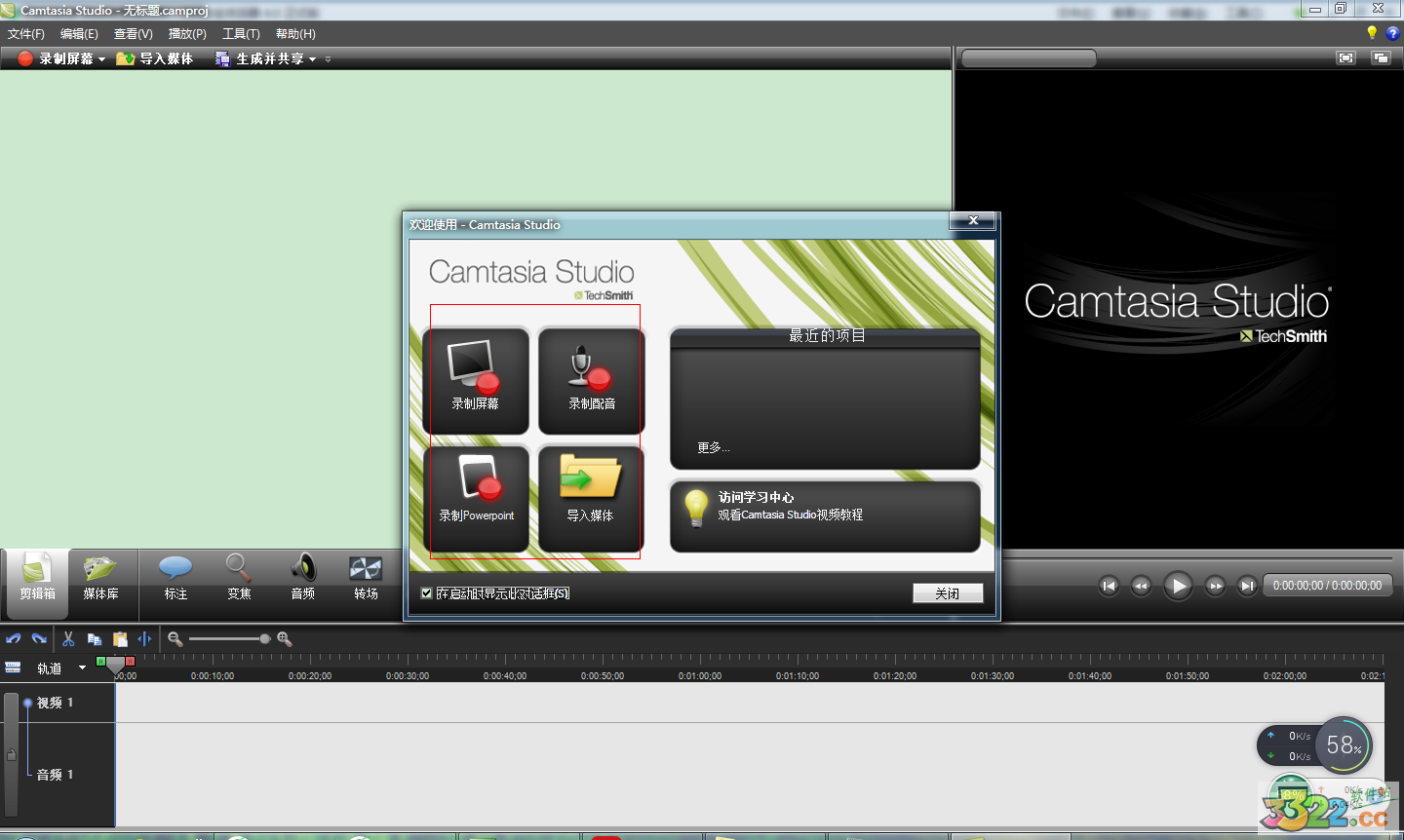Click the rewind playback button
This screenshot has width=1404, height=840.
point(1141,586)
